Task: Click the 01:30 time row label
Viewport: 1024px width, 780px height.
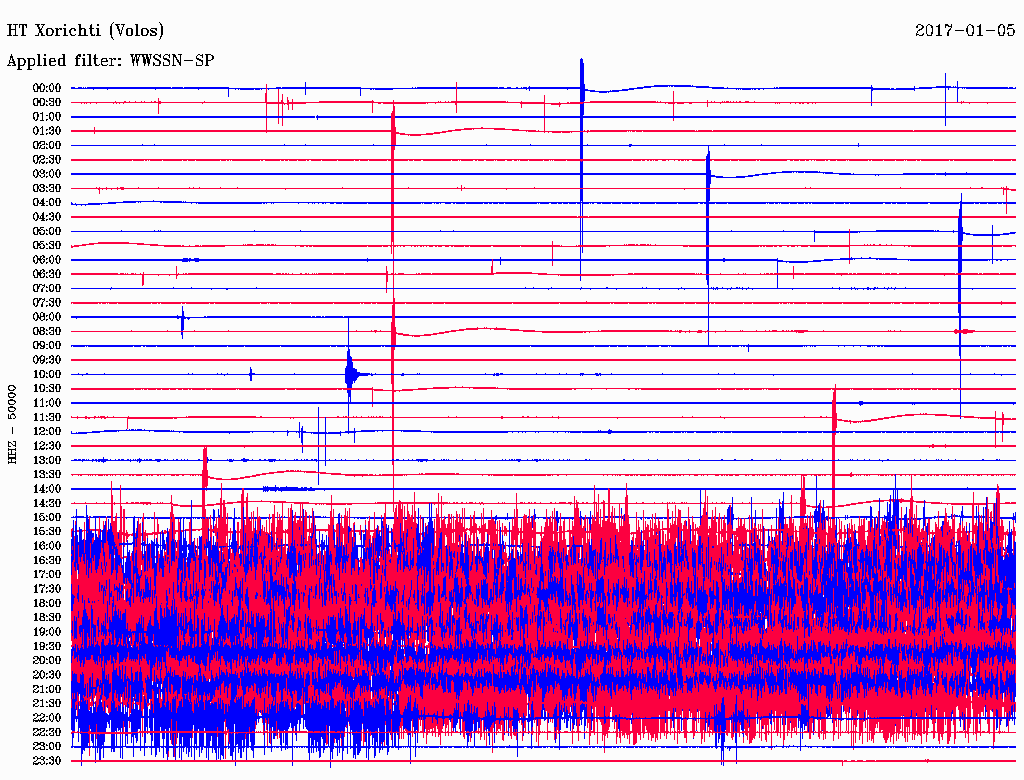Action: pos(47,131)
